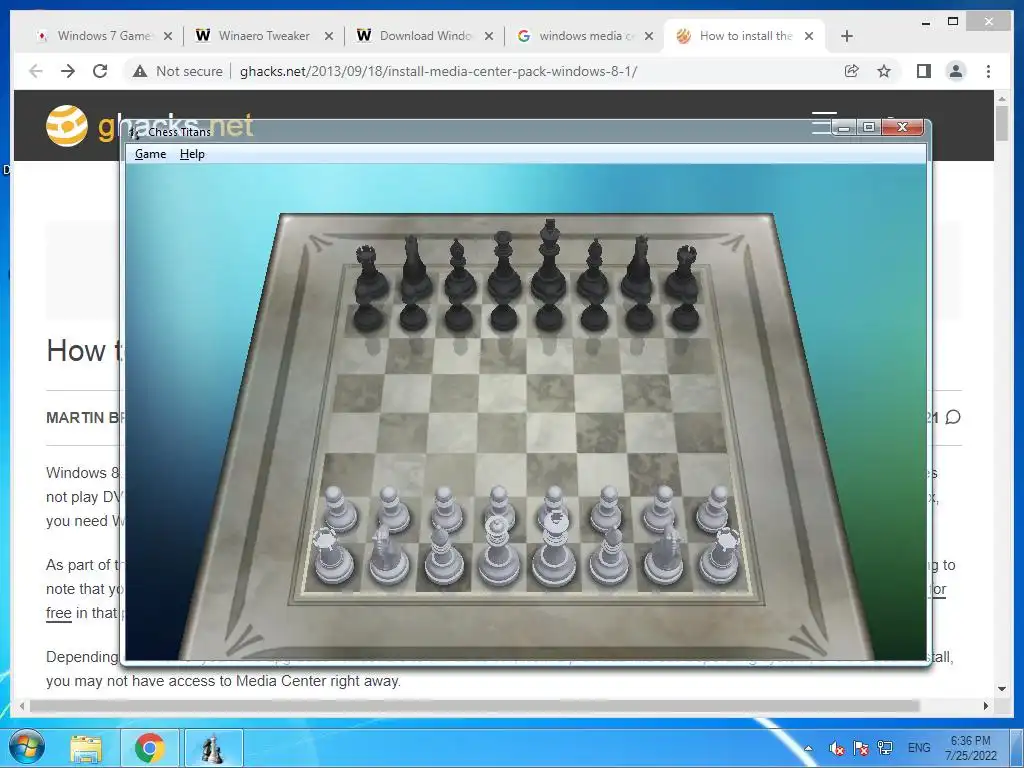The width and height of the screenshot is (1024, 768).
Task: Select the leftmost white rook
Action: (x=333, y=556)
